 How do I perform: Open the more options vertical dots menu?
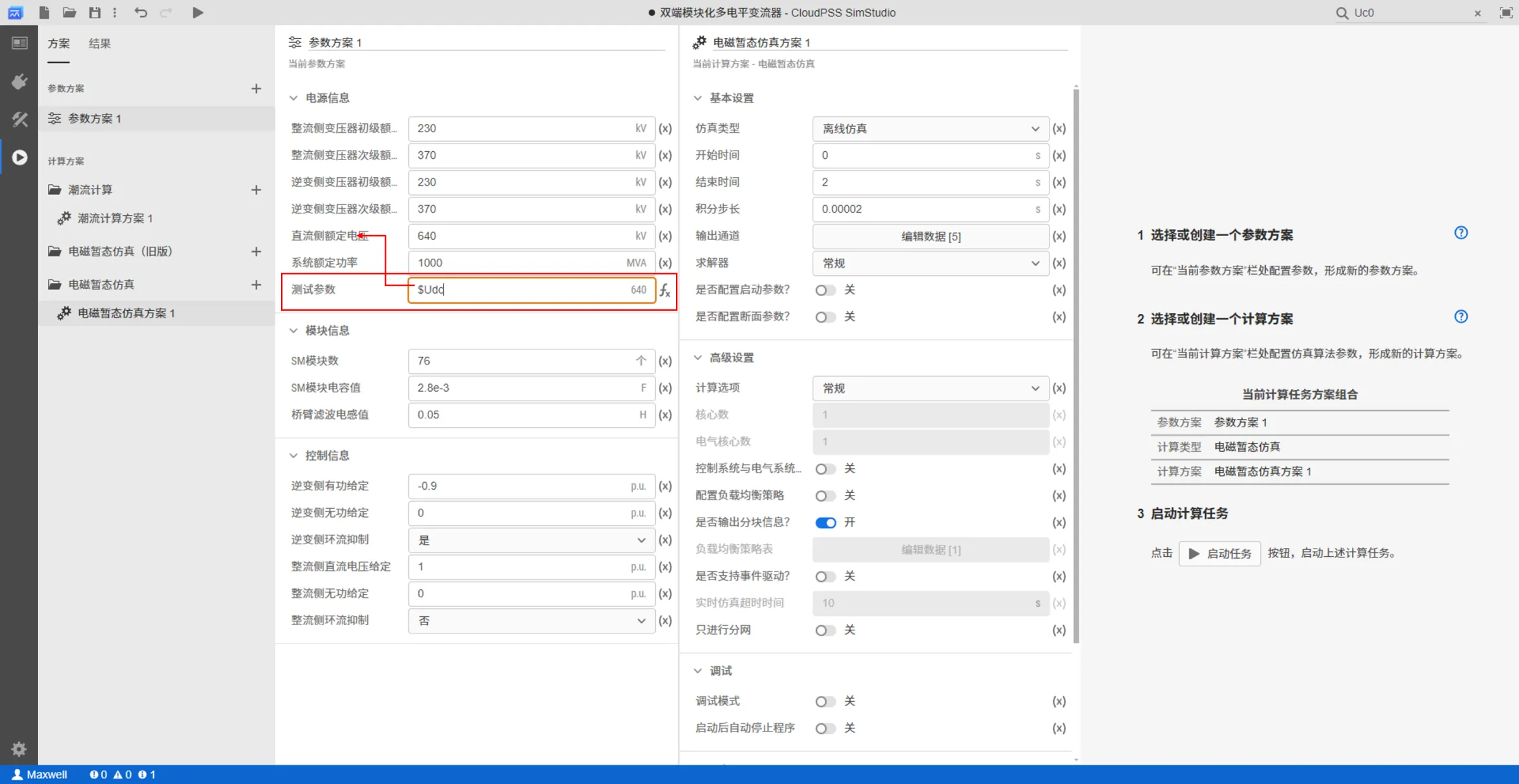115,12
